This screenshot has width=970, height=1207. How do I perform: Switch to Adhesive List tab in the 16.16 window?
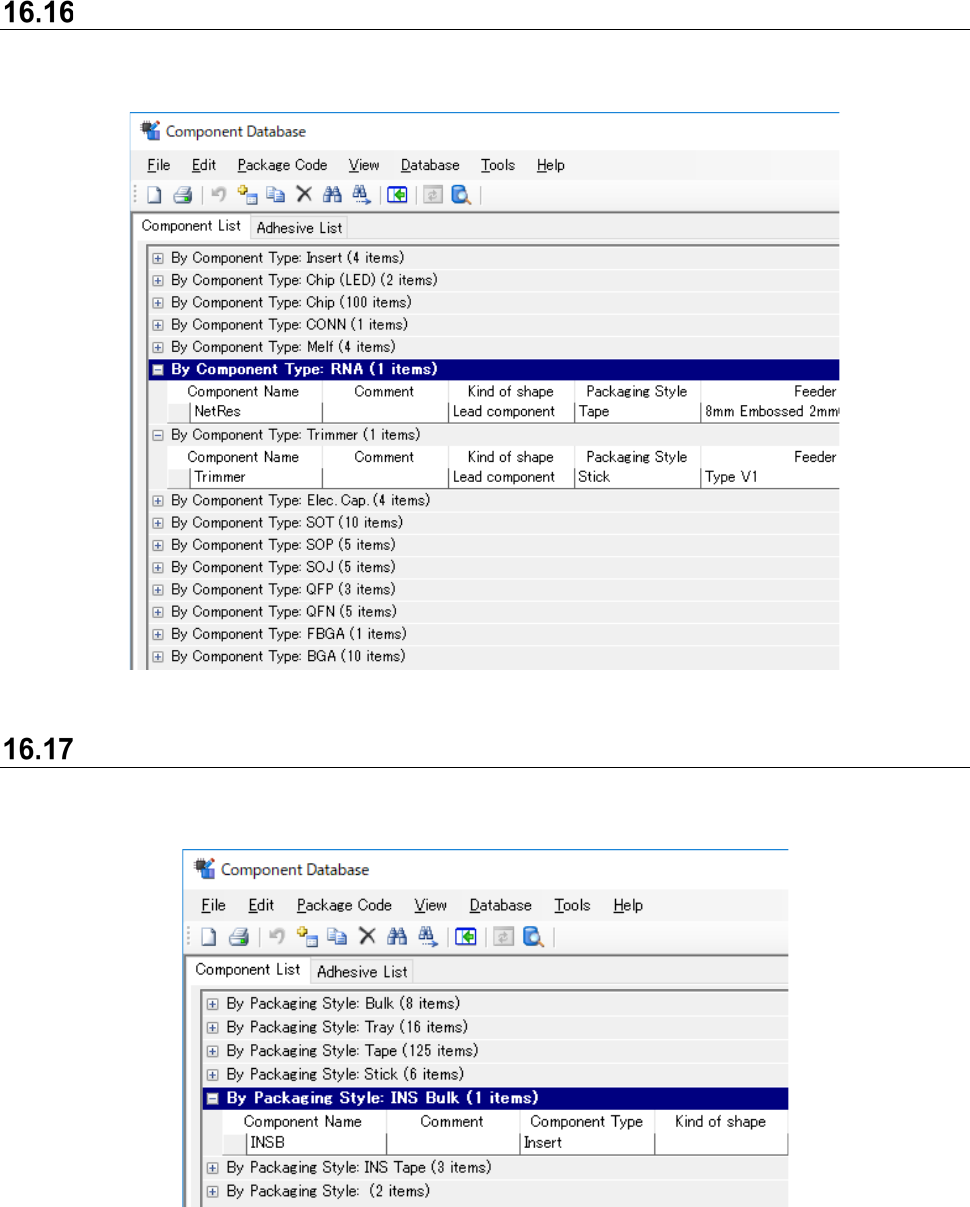click(x=299, y=228)
